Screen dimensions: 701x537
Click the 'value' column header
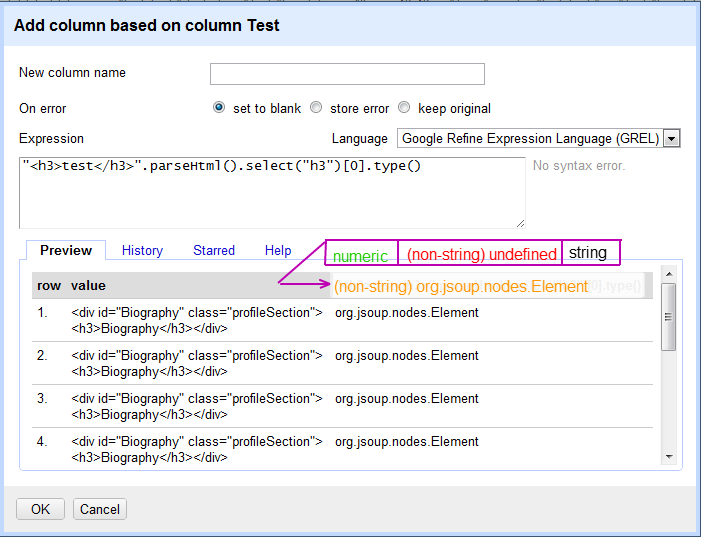pos(88,285)
